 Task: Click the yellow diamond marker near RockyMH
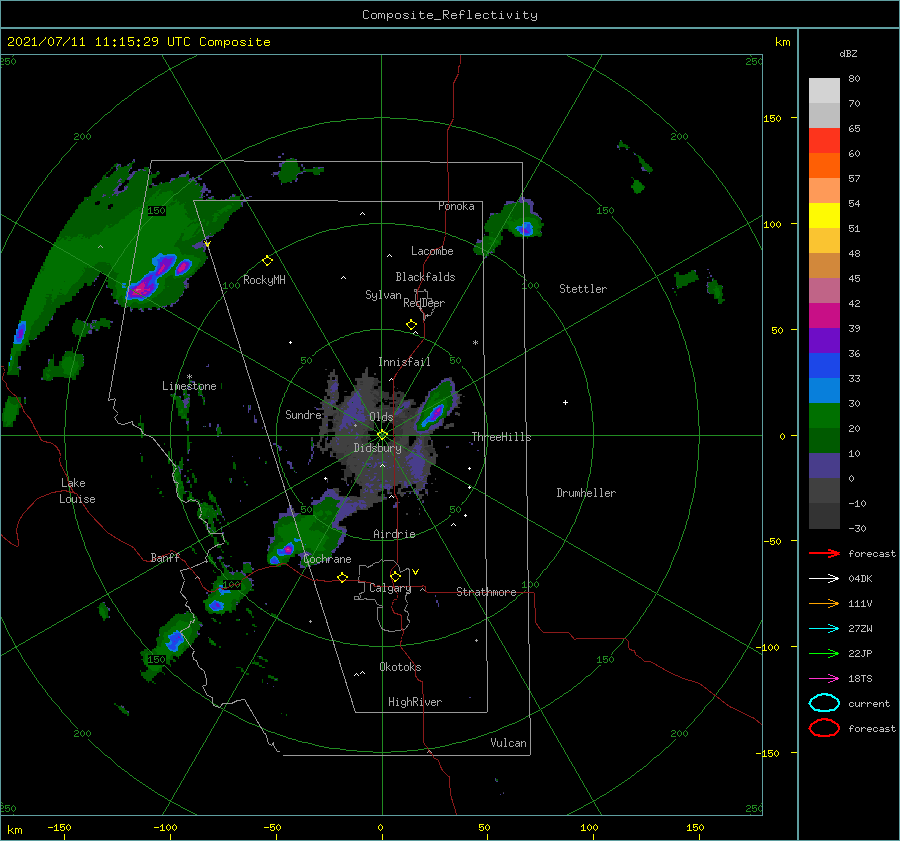pos(267,261)
